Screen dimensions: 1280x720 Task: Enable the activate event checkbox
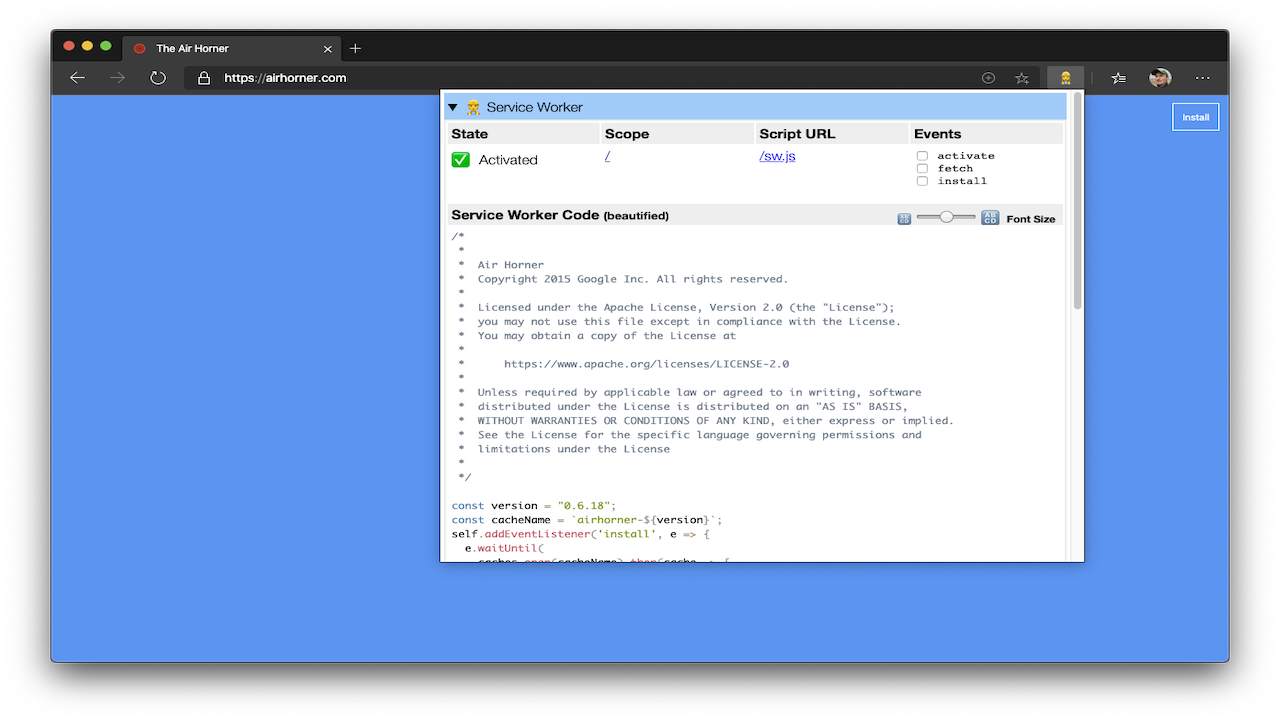point(922,156)
